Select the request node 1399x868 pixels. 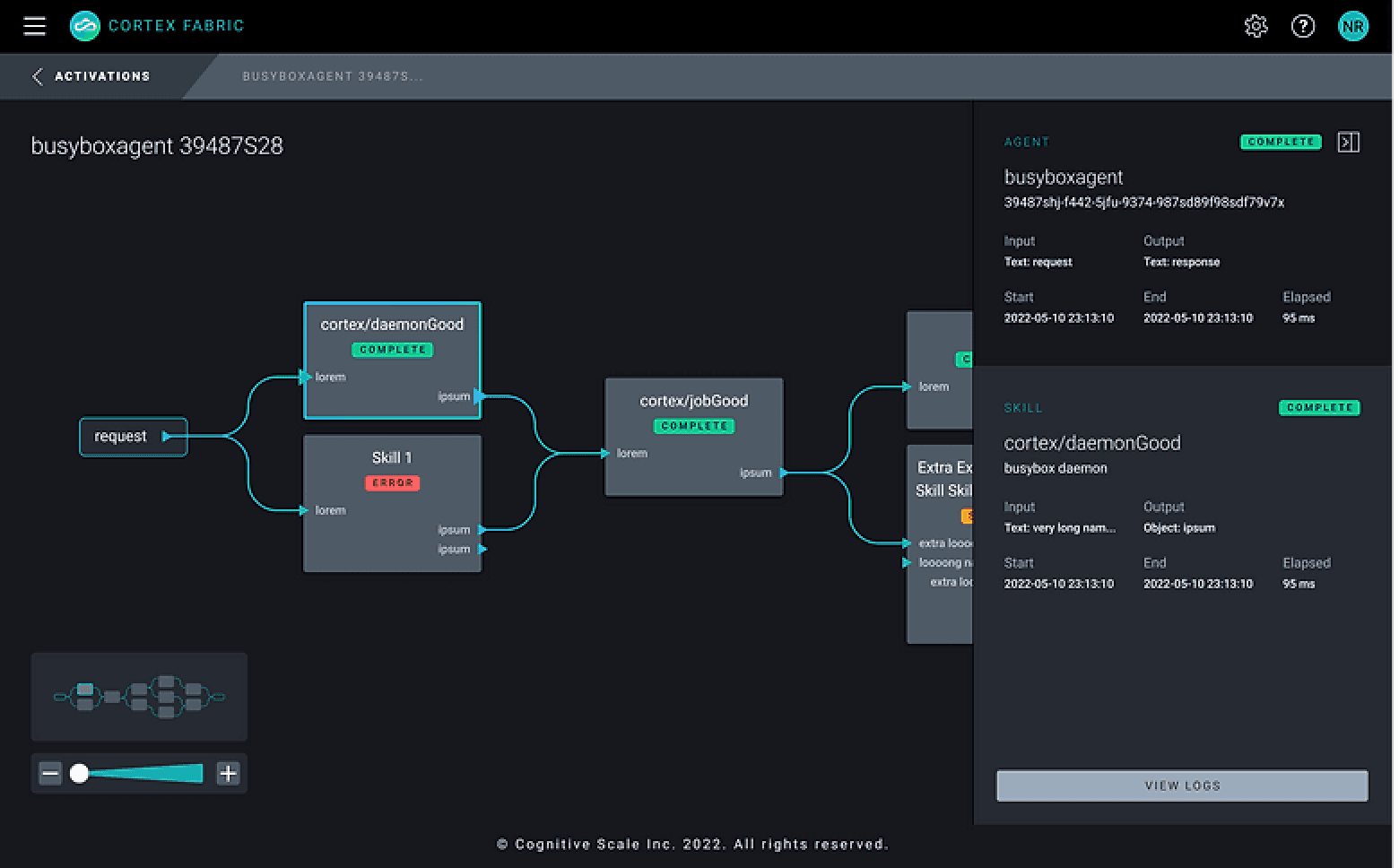point(134,437)
